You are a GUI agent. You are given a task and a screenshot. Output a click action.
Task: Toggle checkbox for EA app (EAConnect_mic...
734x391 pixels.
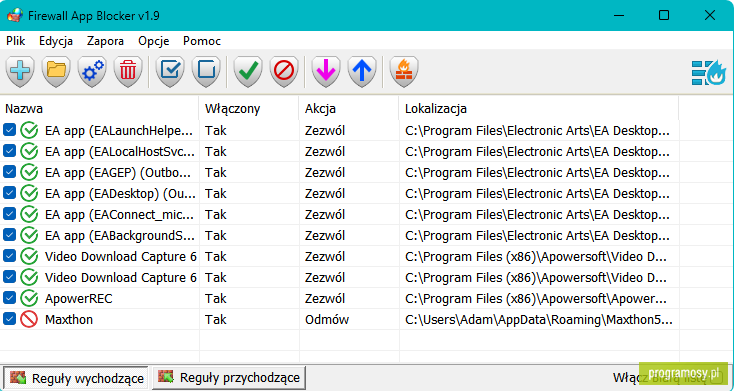click(x=9, y=214)
